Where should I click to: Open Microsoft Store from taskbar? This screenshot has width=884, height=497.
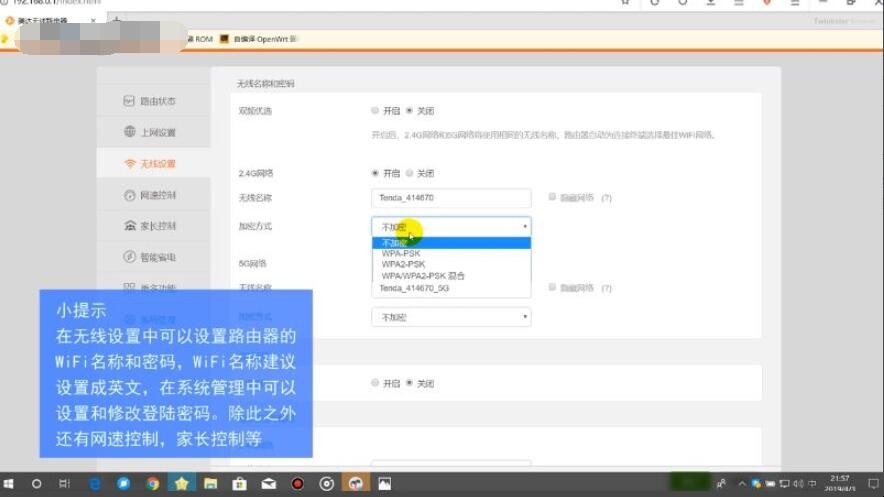tap(240, 483)
